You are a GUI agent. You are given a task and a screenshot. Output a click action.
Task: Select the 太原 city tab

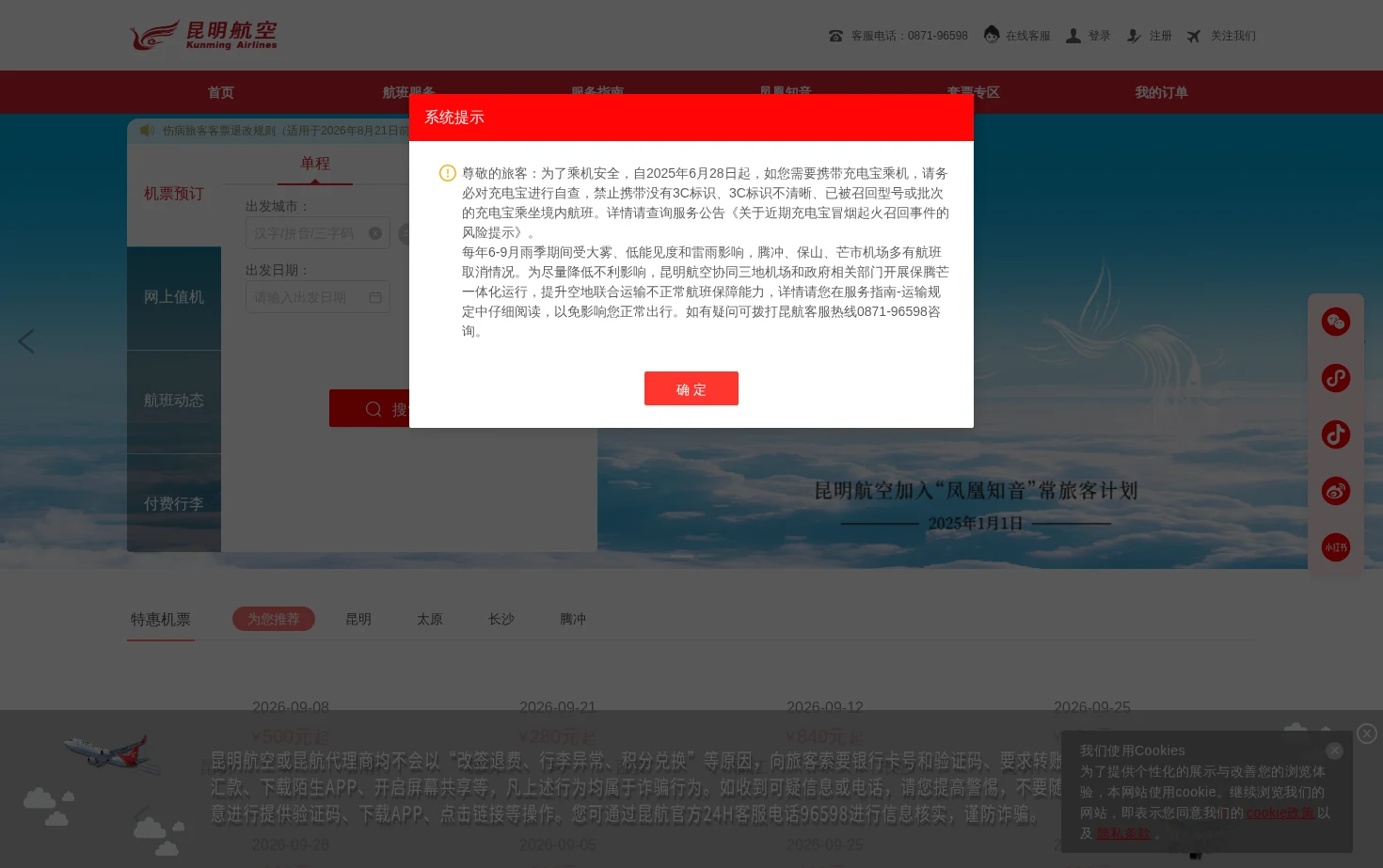point(430,619)
